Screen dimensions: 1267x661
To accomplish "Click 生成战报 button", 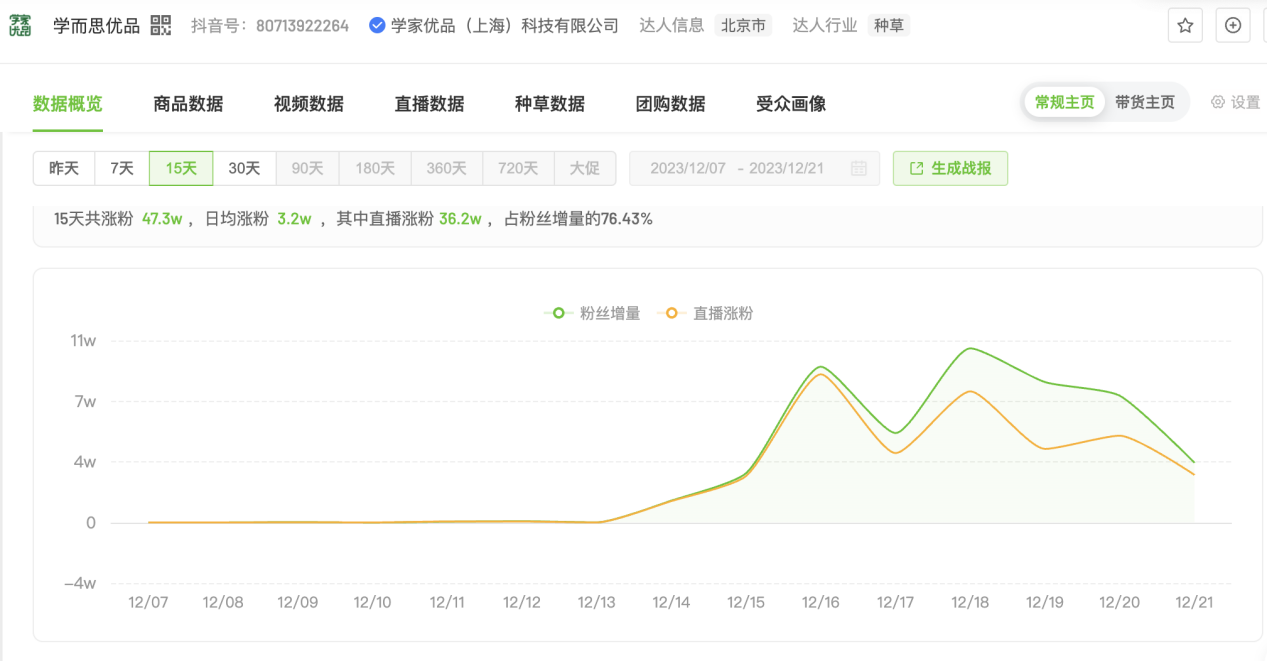I will coord(950,169).
